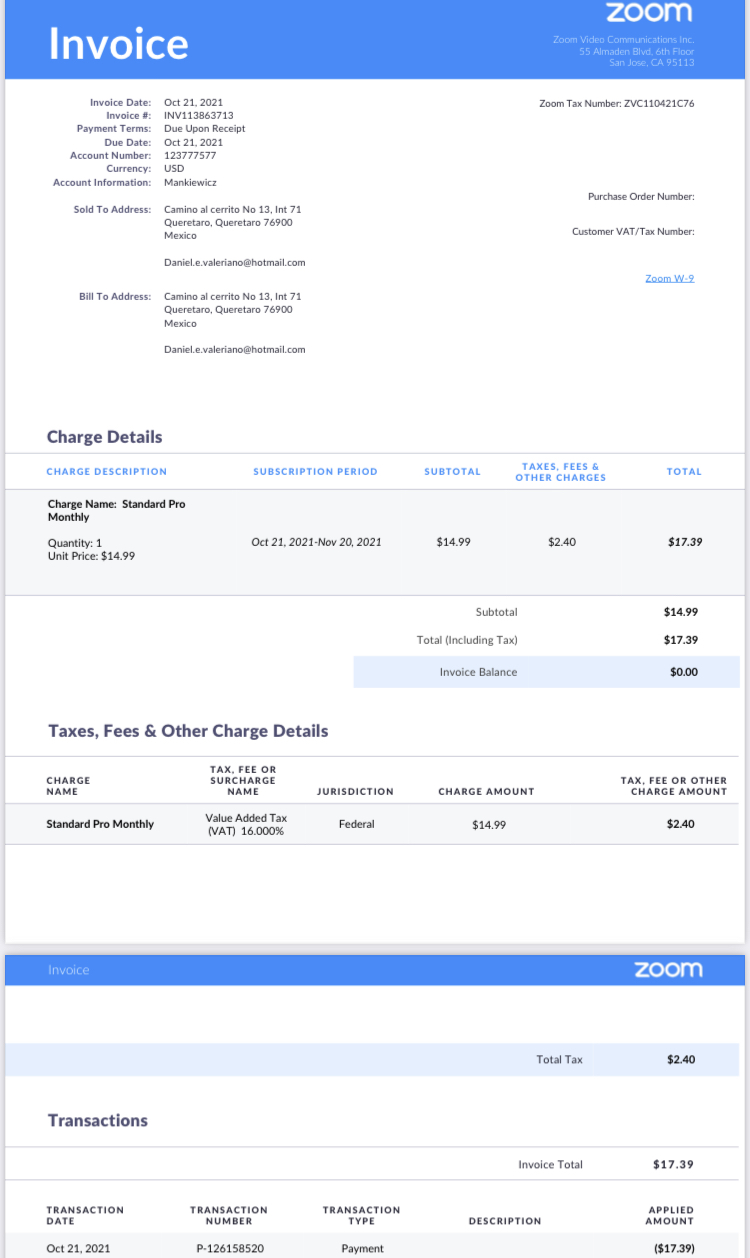Viewport: 750px width, 1258px height.
Task: Select Zoom Tax Number ZVC110421C76
Action: point(617,103)
